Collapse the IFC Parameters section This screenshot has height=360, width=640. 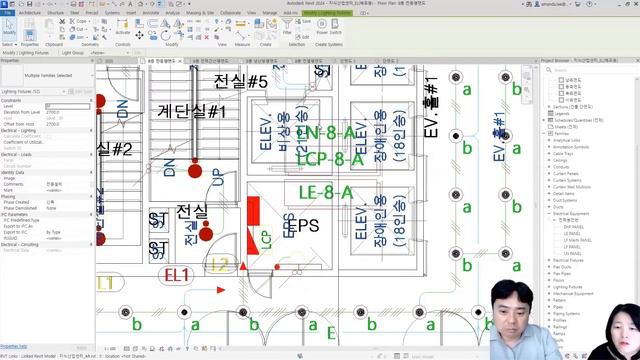[x=91, y=214]
